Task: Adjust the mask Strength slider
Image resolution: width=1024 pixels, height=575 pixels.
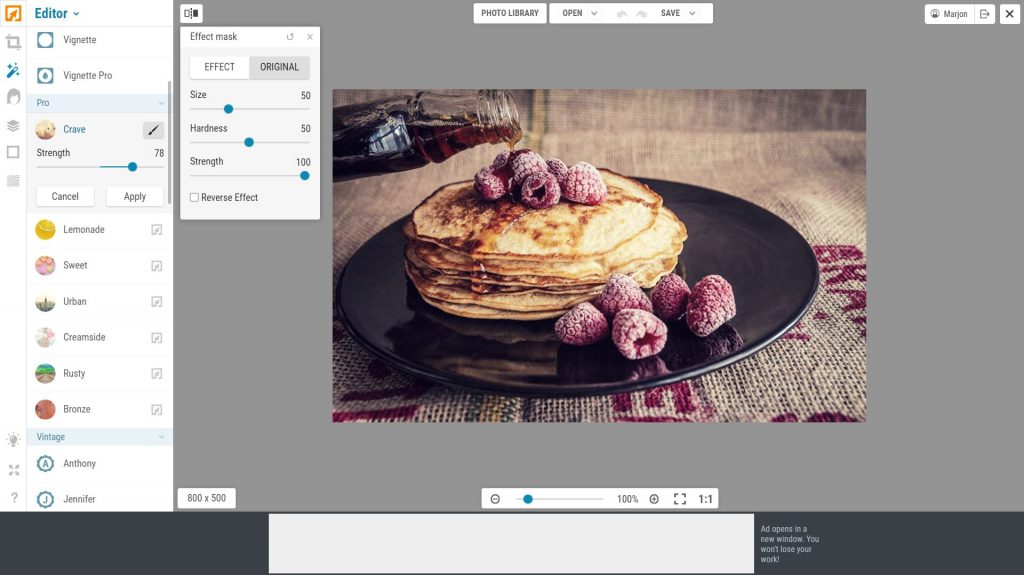Action: pyautogui.click(x=304, y=176)
